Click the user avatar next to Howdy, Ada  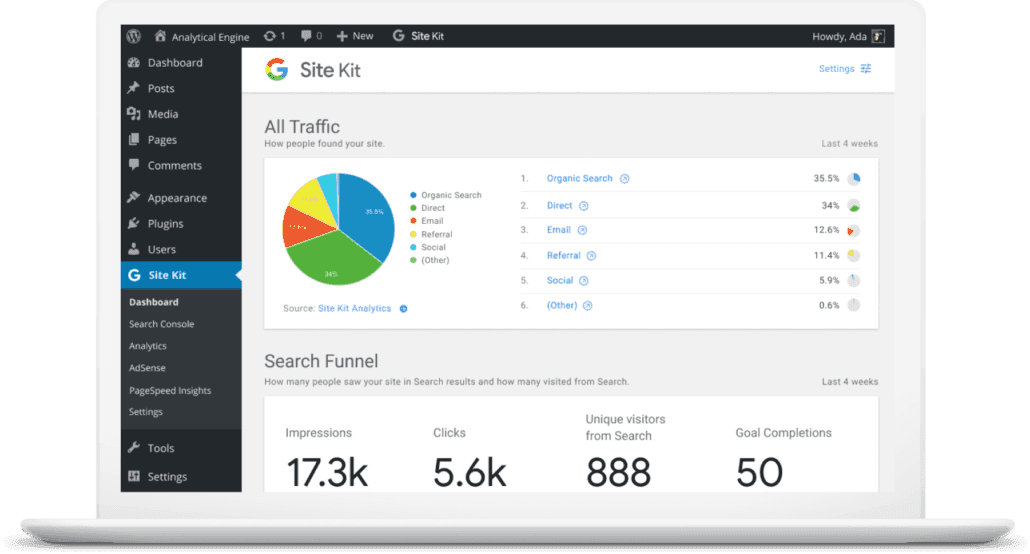[x=878, y=36]
